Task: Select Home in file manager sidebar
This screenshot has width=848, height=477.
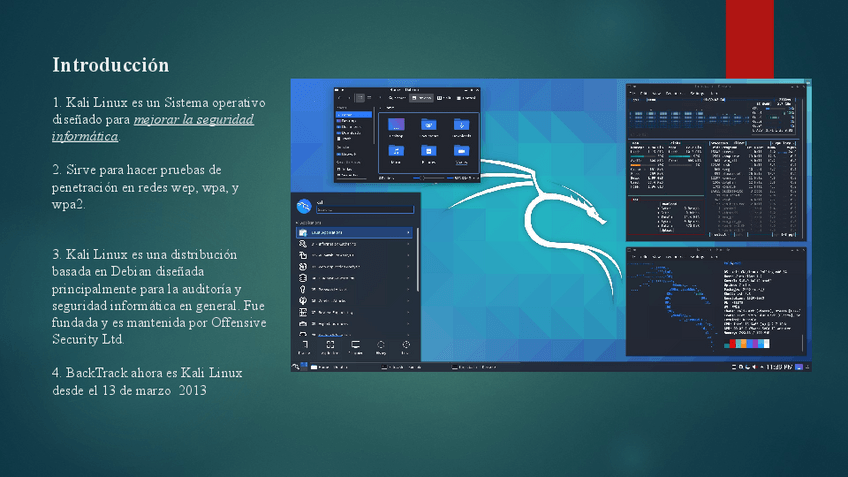Action: 354,115
